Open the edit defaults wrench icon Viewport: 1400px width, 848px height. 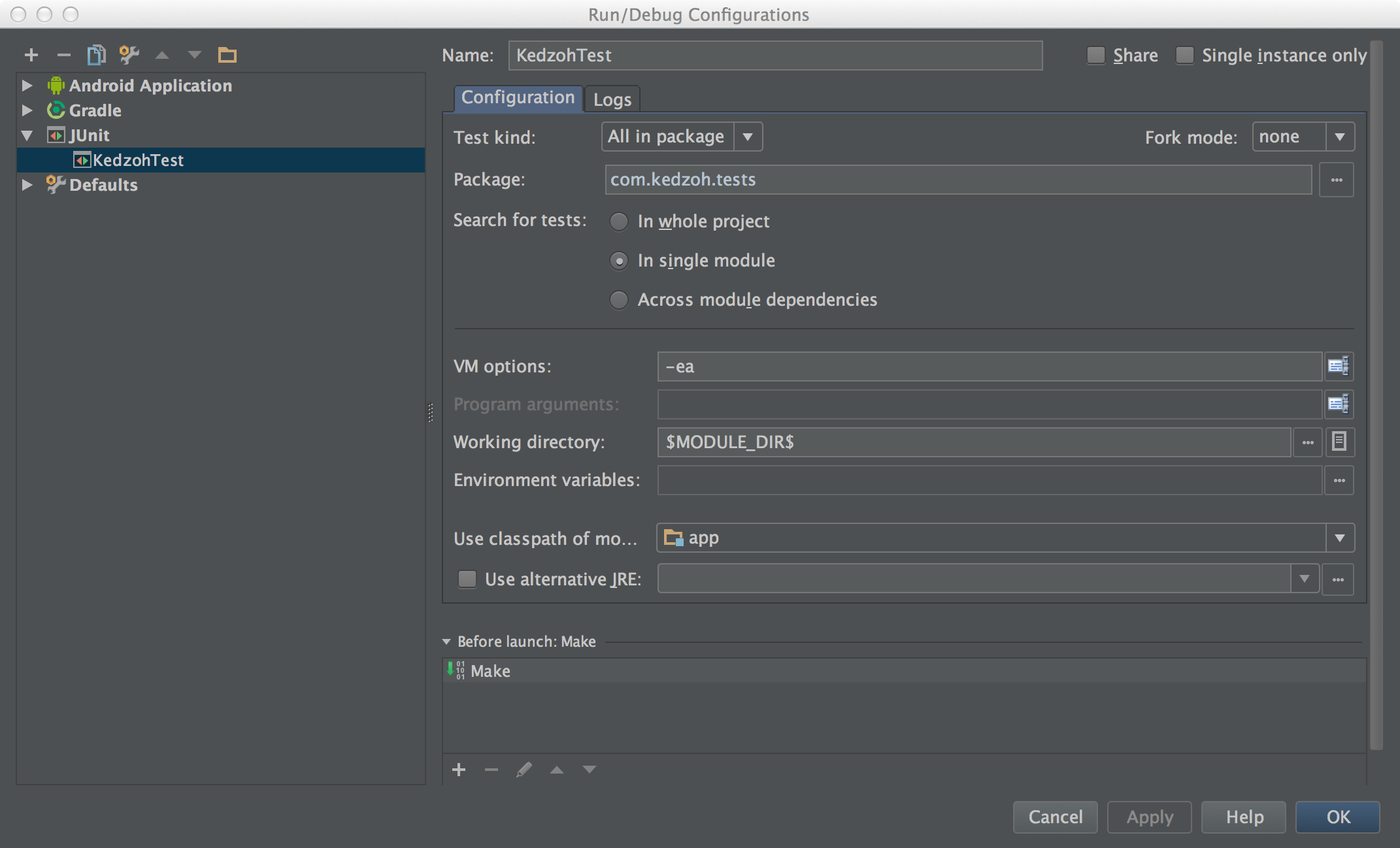point(129,55)
